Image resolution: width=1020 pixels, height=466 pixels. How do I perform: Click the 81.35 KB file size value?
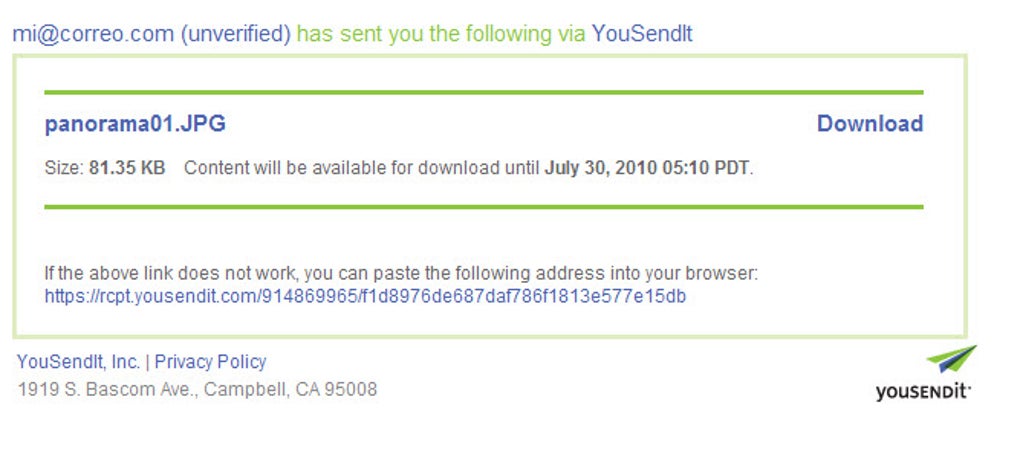pyautogui.click(x=127, y=168)
